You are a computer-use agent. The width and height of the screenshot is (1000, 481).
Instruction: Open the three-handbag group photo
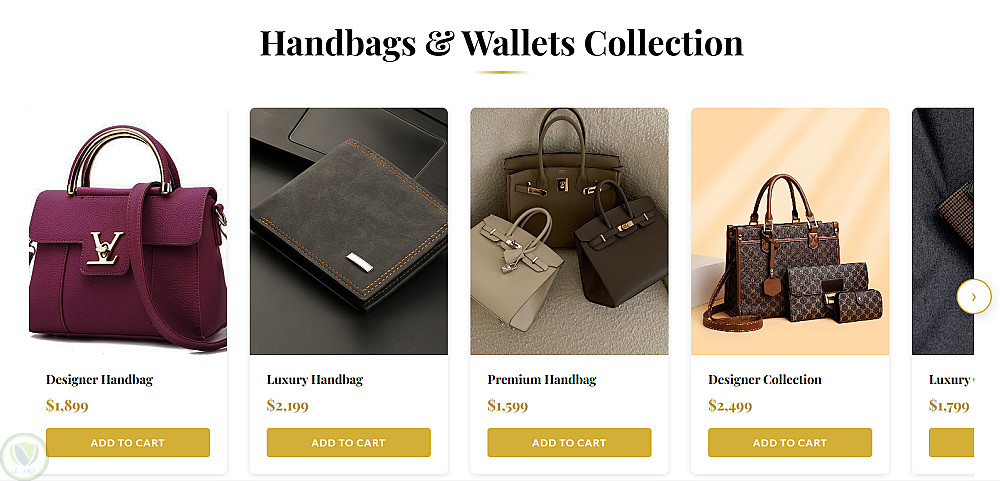(569, 231)
